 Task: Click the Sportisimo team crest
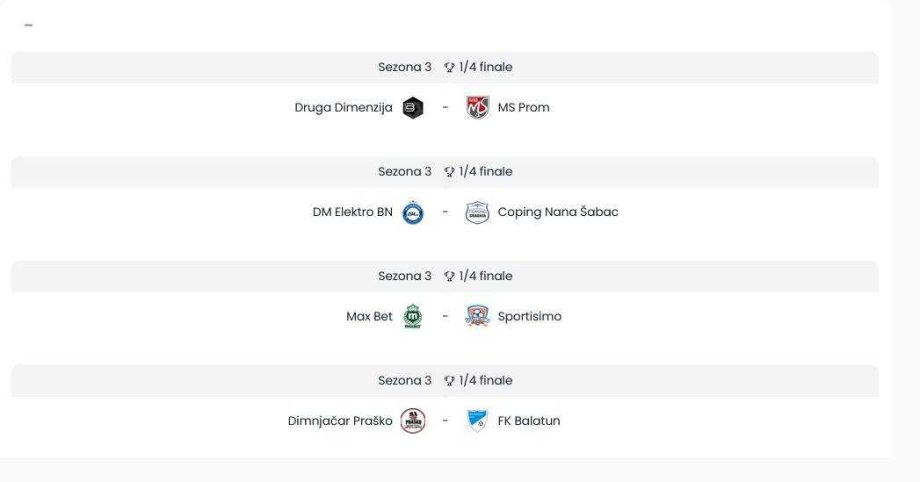477,317
